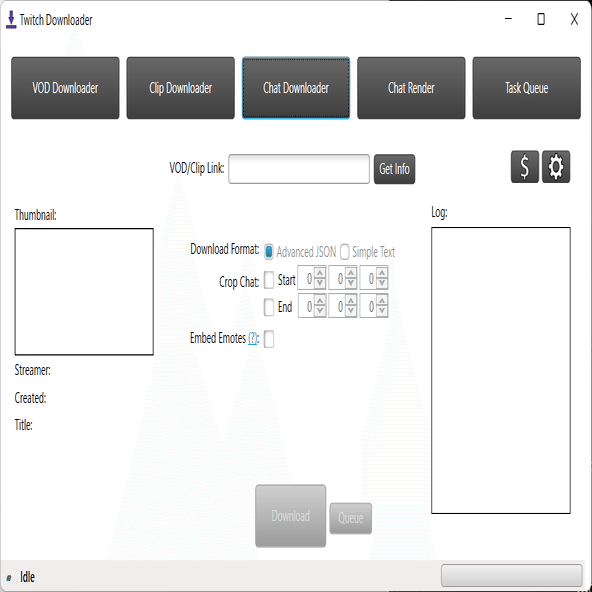Image resolution: width=592 pixels, height=592 pixels.
Task: Enable the Crop Chat End checkbox
Action: point(269,307)
